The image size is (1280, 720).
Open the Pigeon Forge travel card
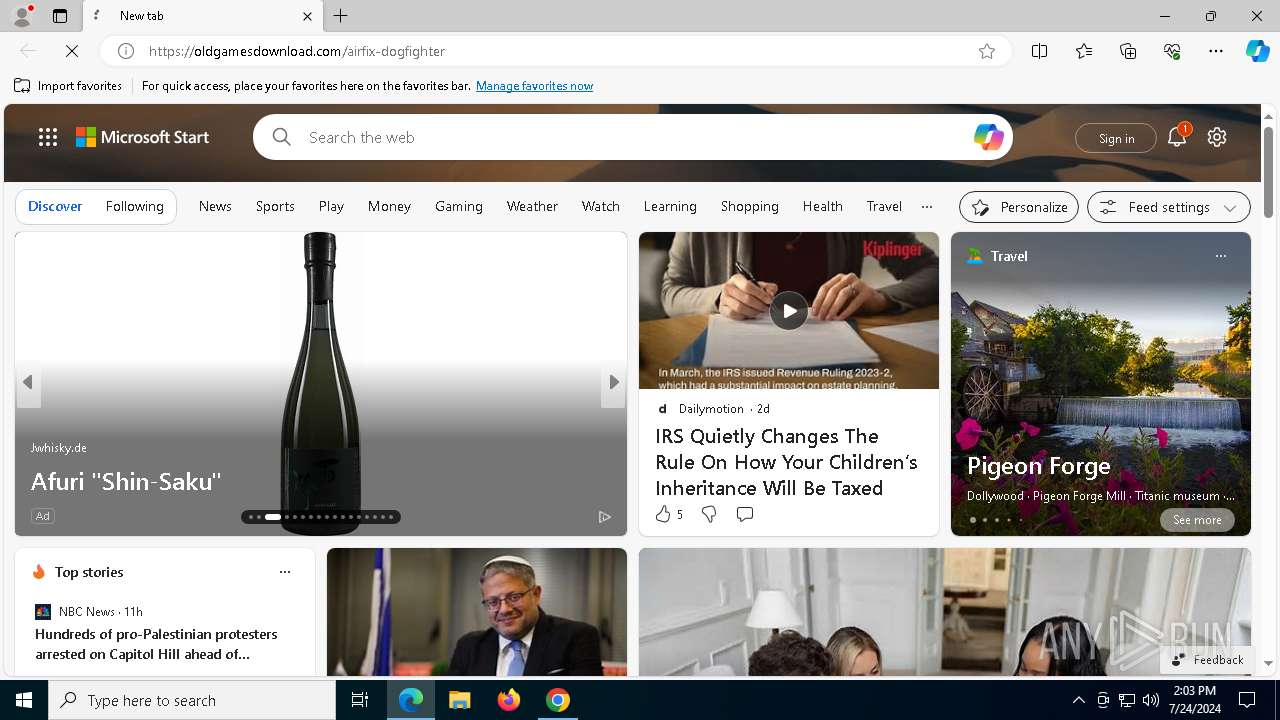point(1039,466)
